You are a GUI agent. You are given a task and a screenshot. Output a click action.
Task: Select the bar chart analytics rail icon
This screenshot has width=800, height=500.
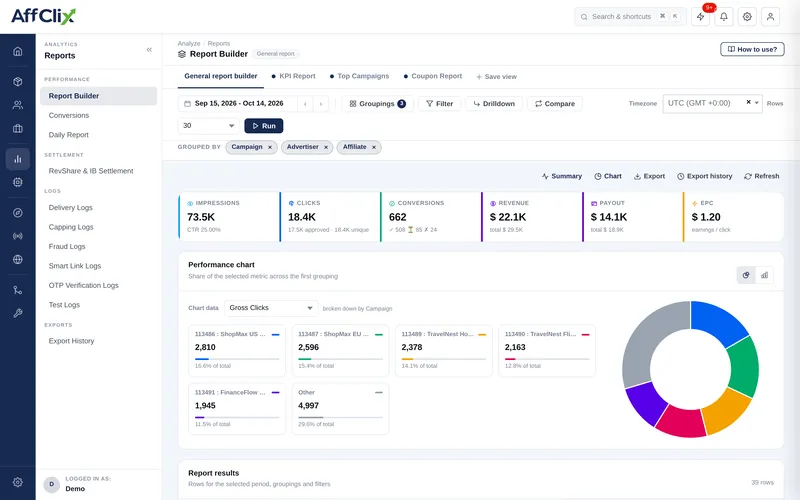click(x=18, y=159)
